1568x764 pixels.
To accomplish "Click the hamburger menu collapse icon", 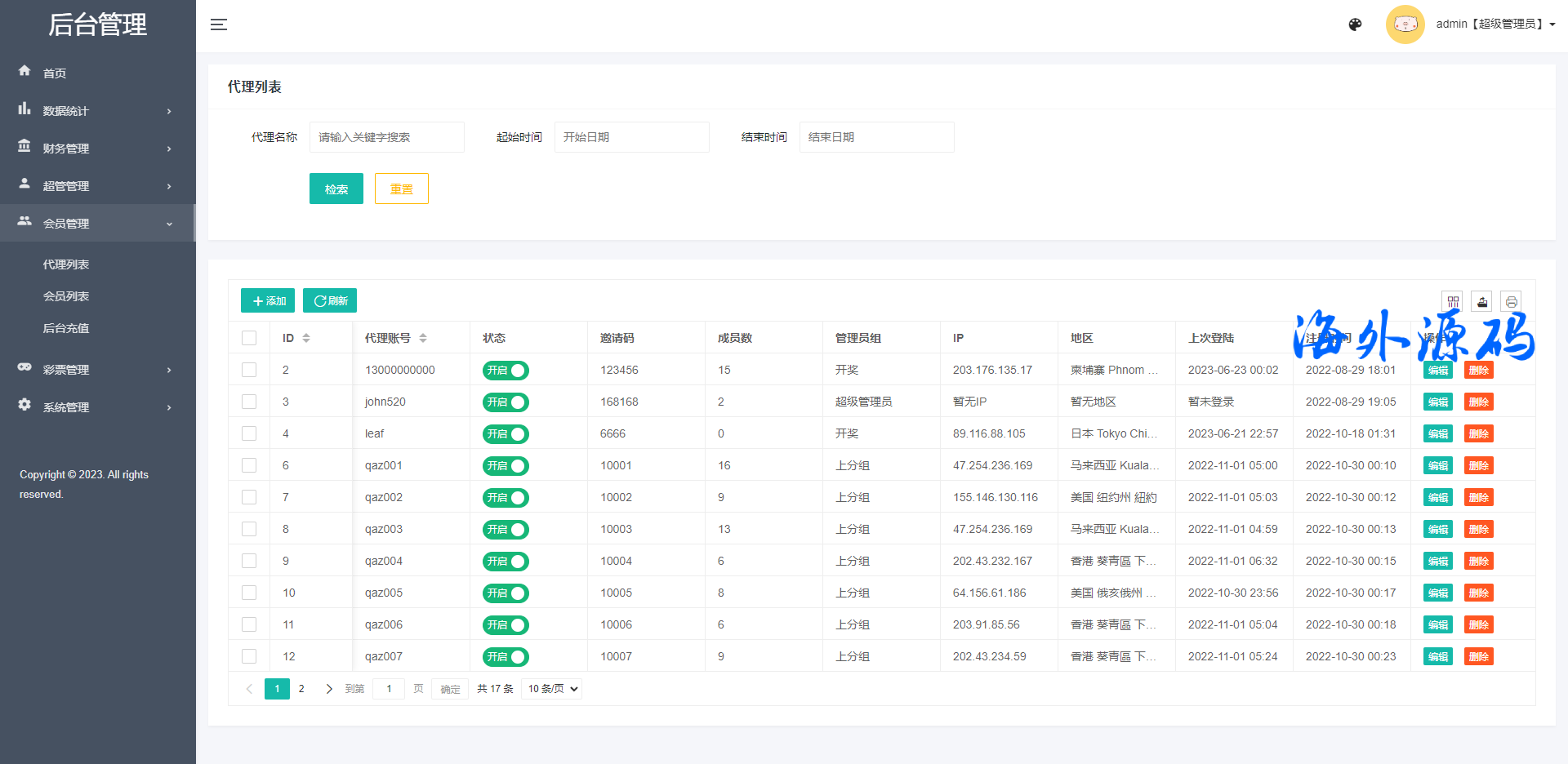I will coord(219,24).
